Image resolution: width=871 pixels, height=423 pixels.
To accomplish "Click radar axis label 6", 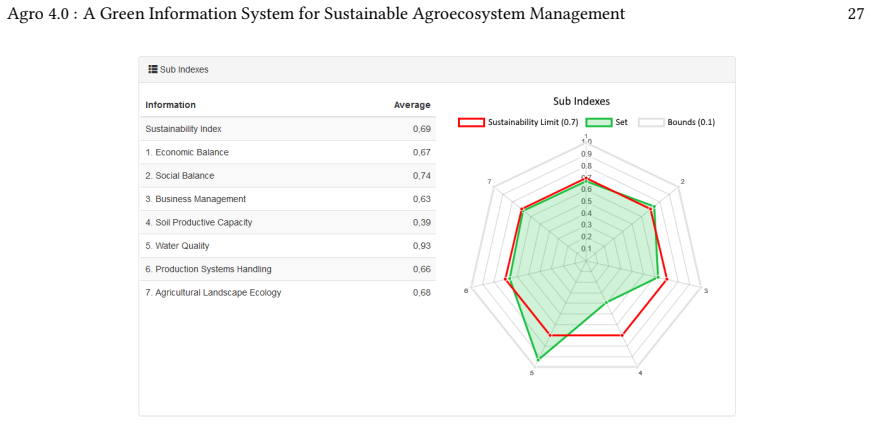I will pyautogui.click(x=467, y=291).
